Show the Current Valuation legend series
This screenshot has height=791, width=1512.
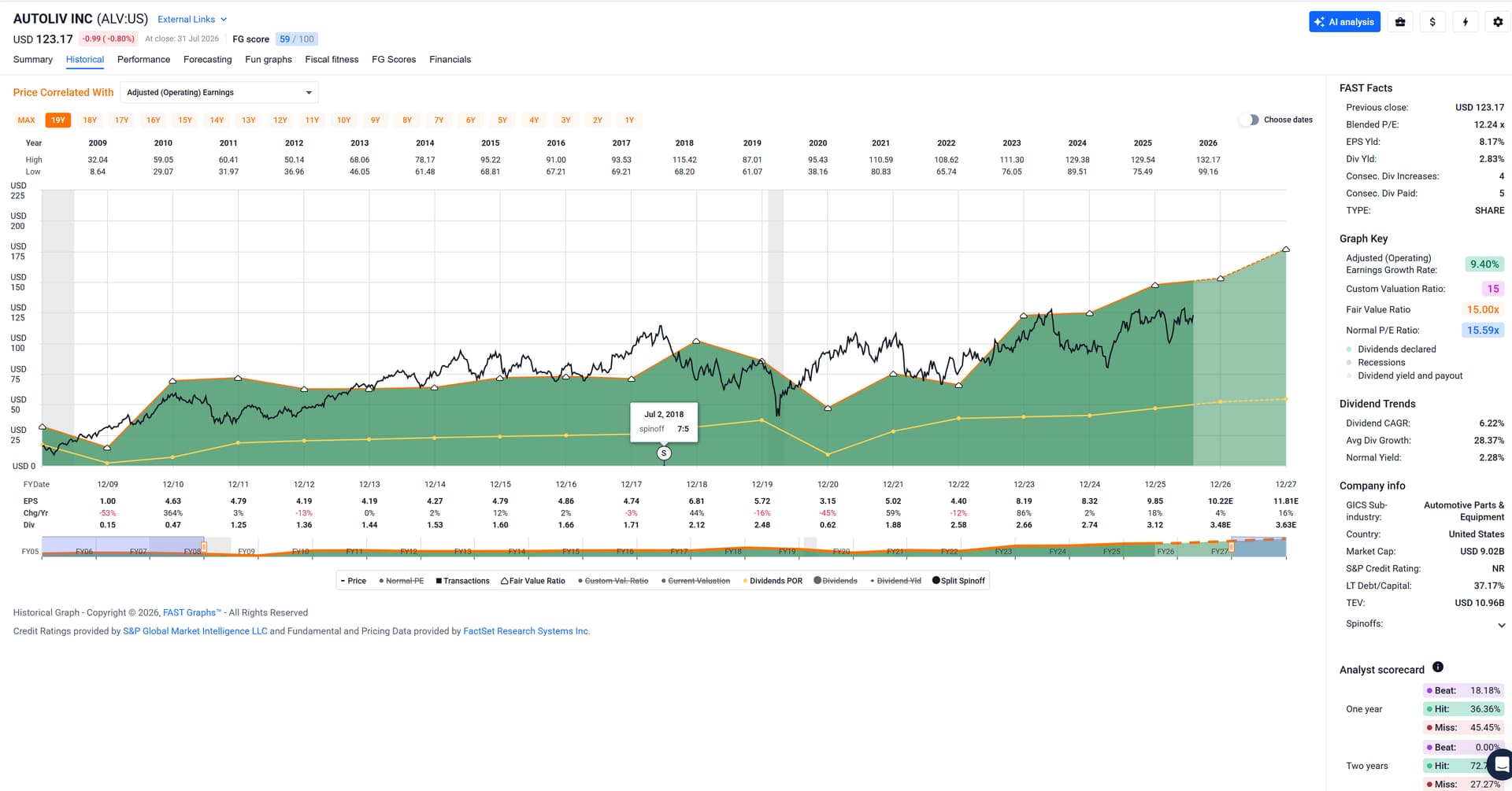click(x=696, y=581)
